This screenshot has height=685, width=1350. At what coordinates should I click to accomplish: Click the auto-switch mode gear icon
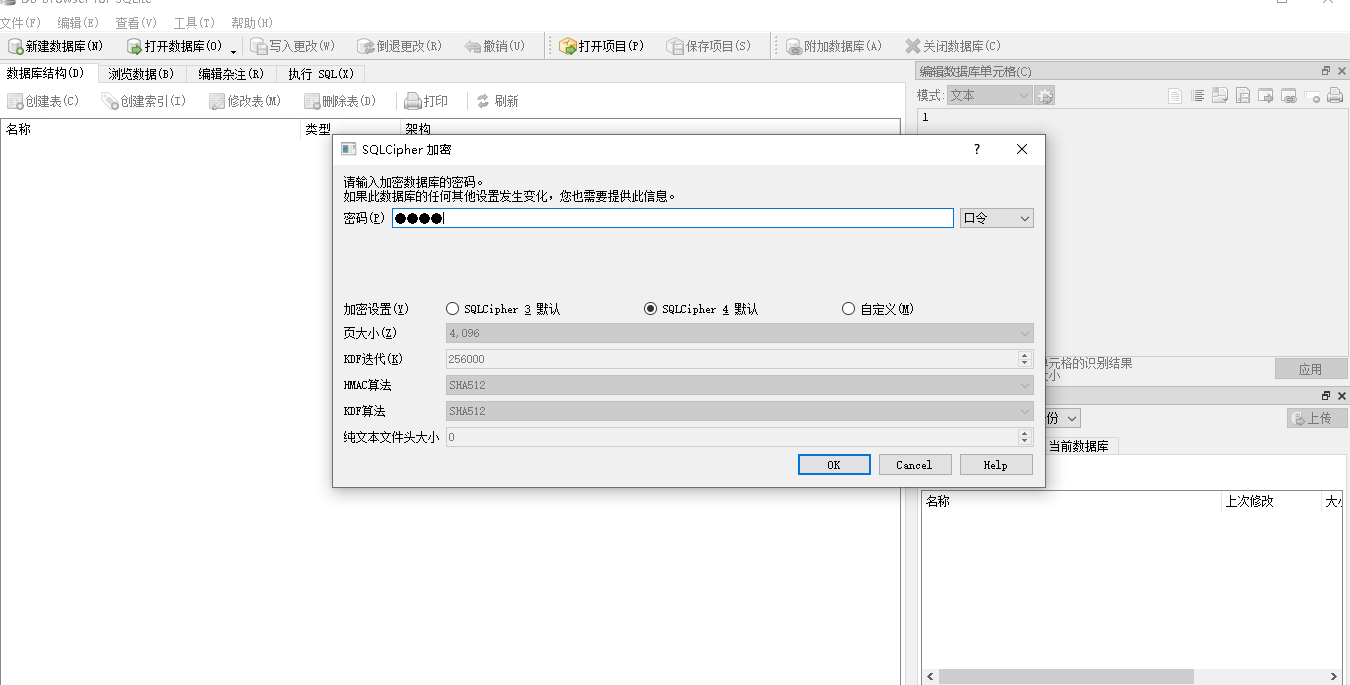pos(1045,96)
